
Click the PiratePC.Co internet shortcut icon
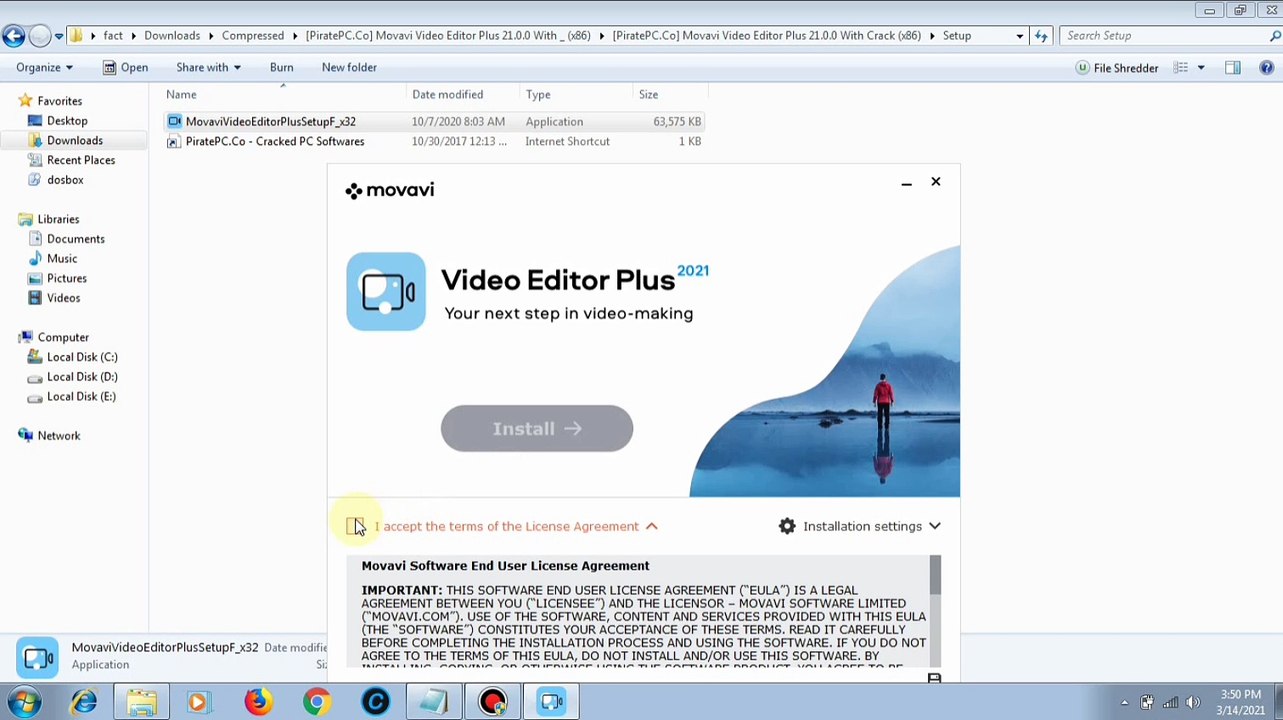174,141
